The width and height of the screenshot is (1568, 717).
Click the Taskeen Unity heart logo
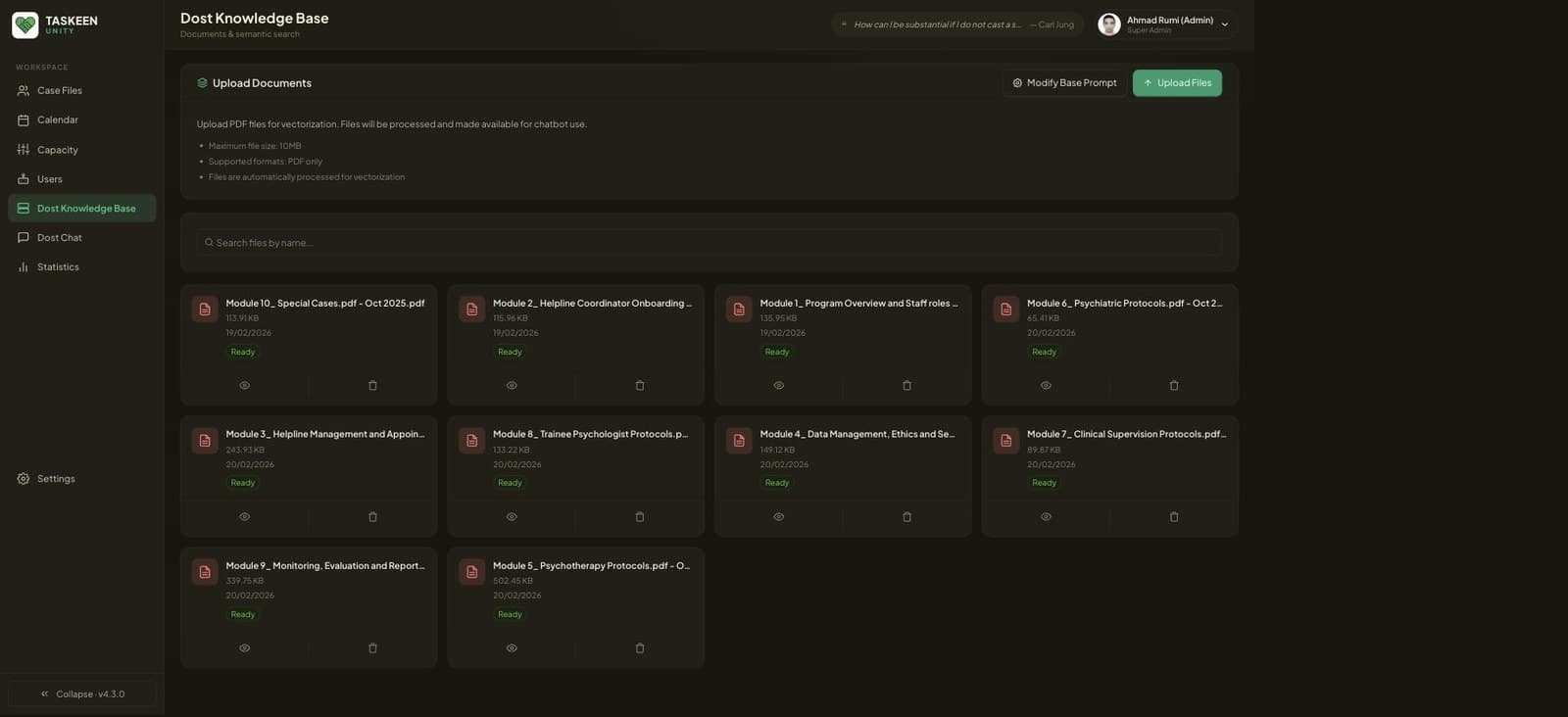tap(25, 25)
